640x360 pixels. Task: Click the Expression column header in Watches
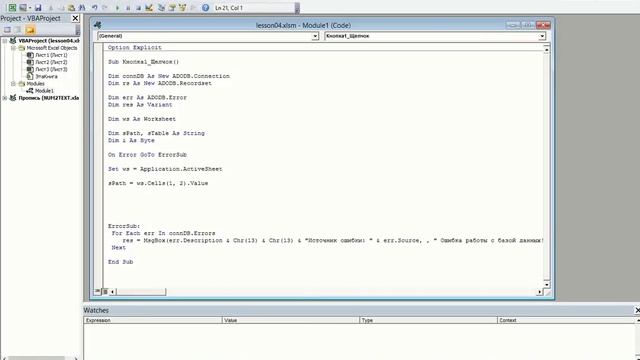pyautogui.click(x=153, y=320)
